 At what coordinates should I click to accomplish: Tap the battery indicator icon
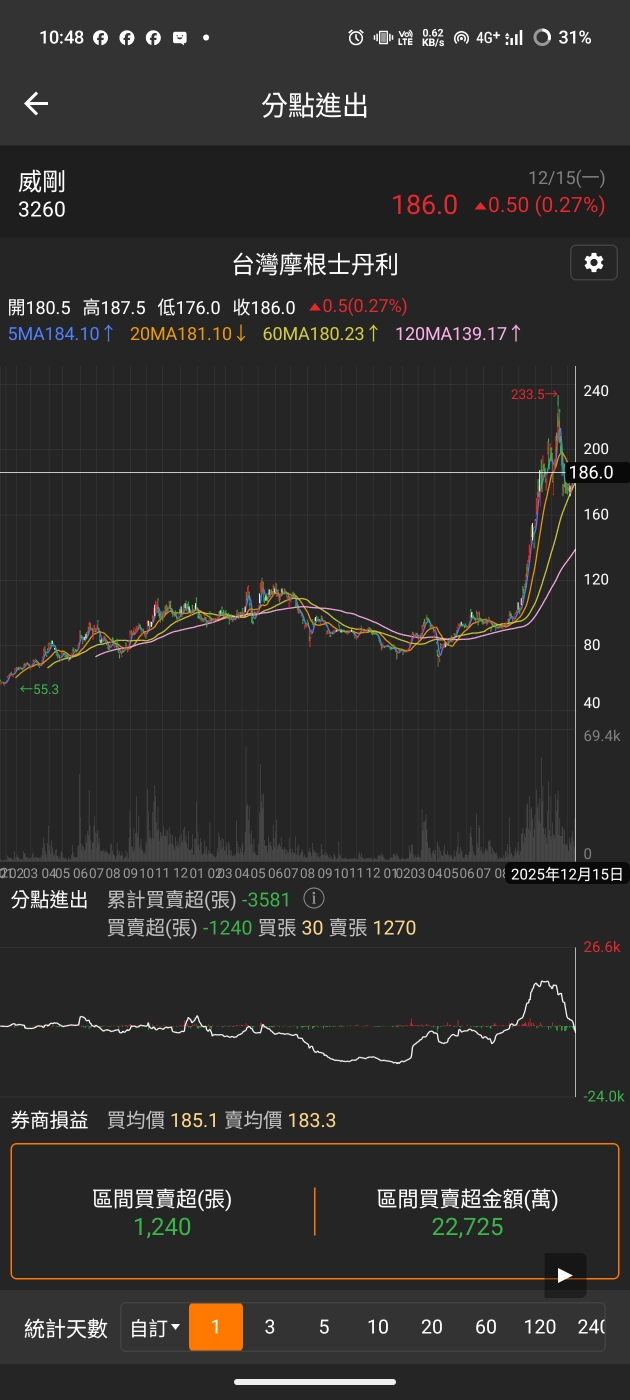coord(542,38)
